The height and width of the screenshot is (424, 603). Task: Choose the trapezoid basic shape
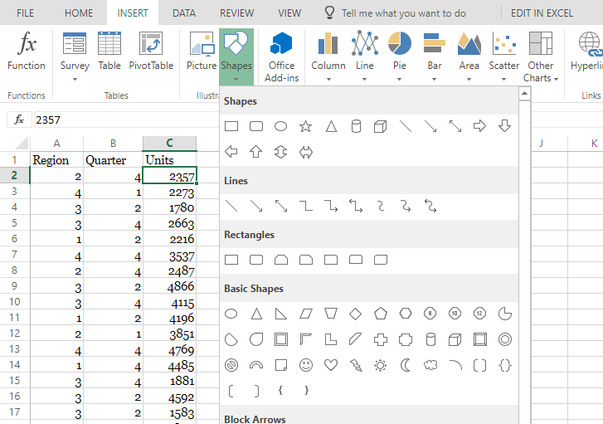click(x=331, y=314)
